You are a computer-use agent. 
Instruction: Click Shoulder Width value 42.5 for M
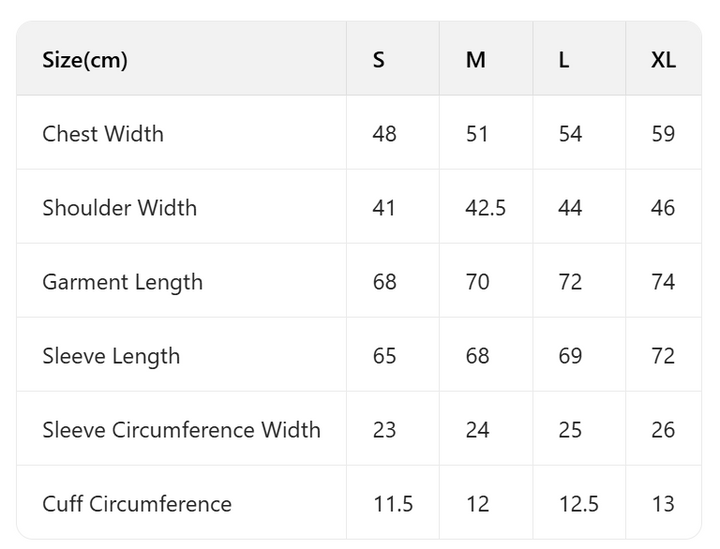[486, 208]
